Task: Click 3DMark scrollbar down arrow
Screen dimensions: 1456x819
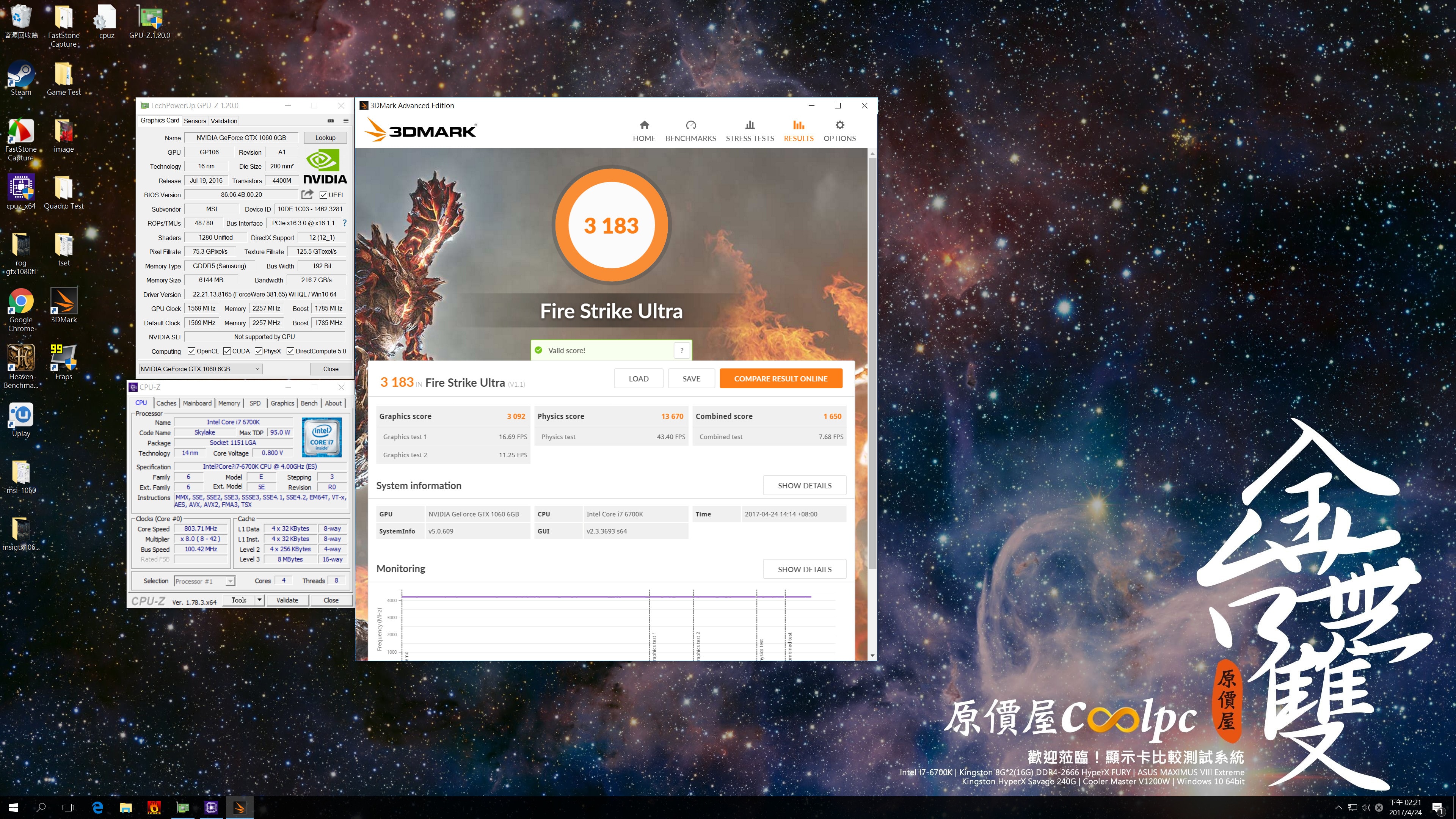Action: click(872, 656)
